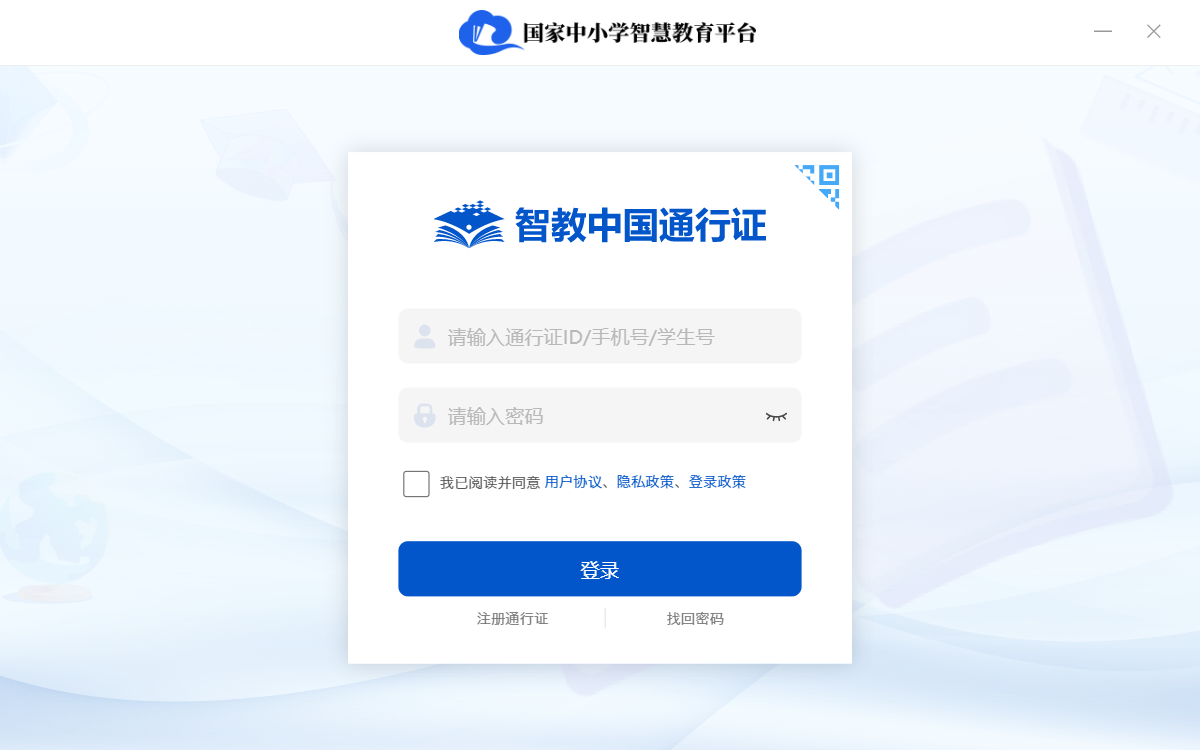Switch to QR code login in the card corner
Image resolution: width=1200 pixels, height=750 pixels.
(819, 186)
